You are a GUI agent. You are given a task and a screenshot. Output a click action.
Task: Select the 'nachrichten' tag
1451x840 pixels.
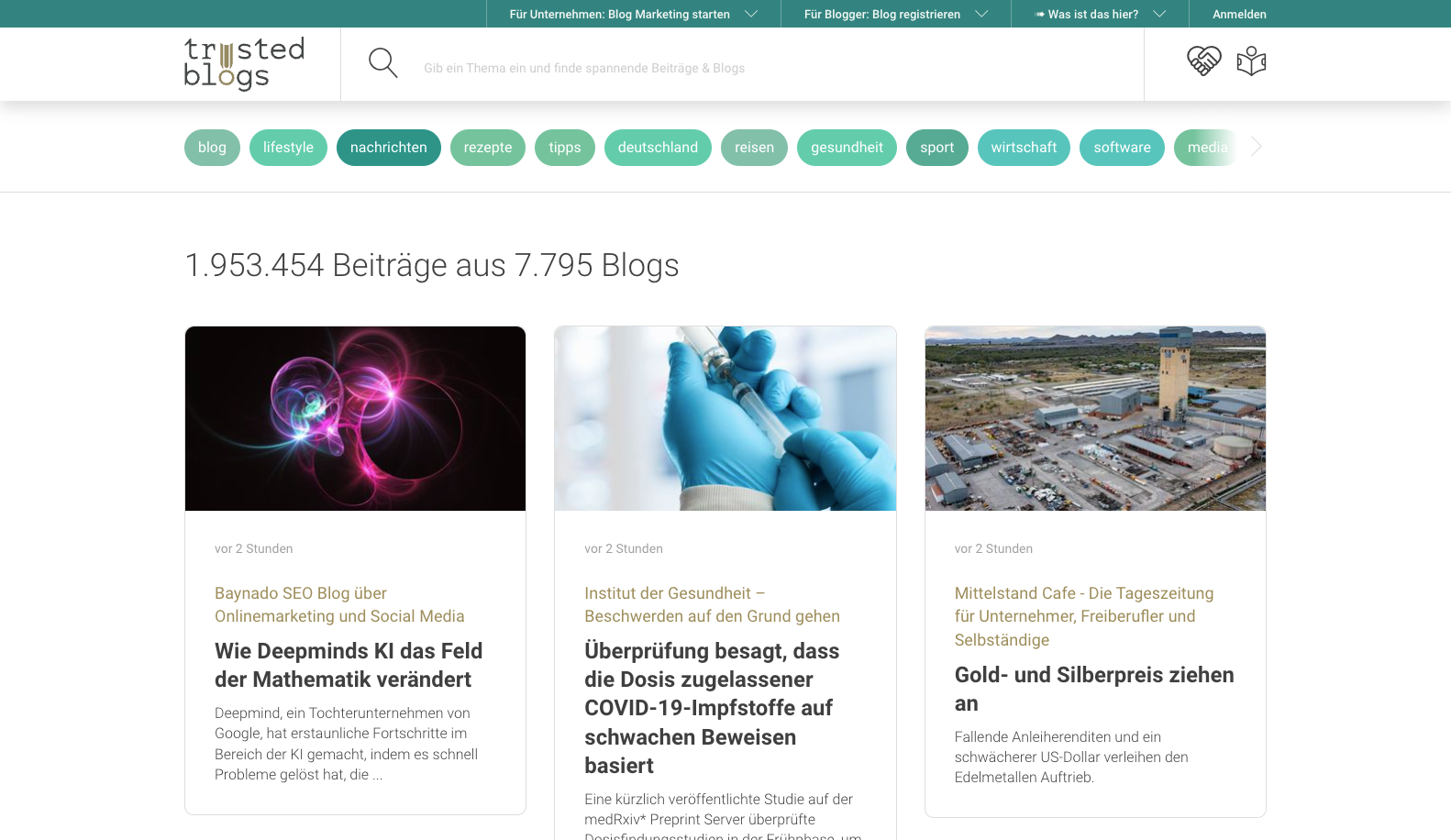pos(389,148)
